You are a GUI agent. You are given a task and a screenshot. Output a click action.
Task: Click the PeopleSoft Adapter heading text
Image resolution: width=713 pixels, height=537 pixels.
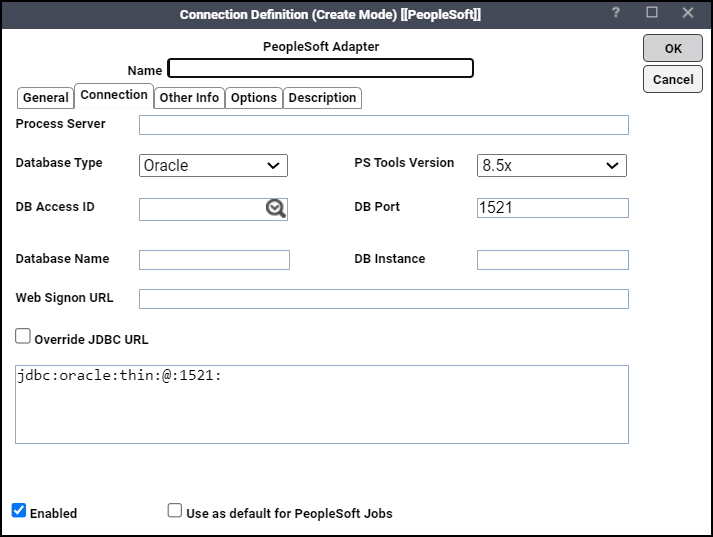321,47
